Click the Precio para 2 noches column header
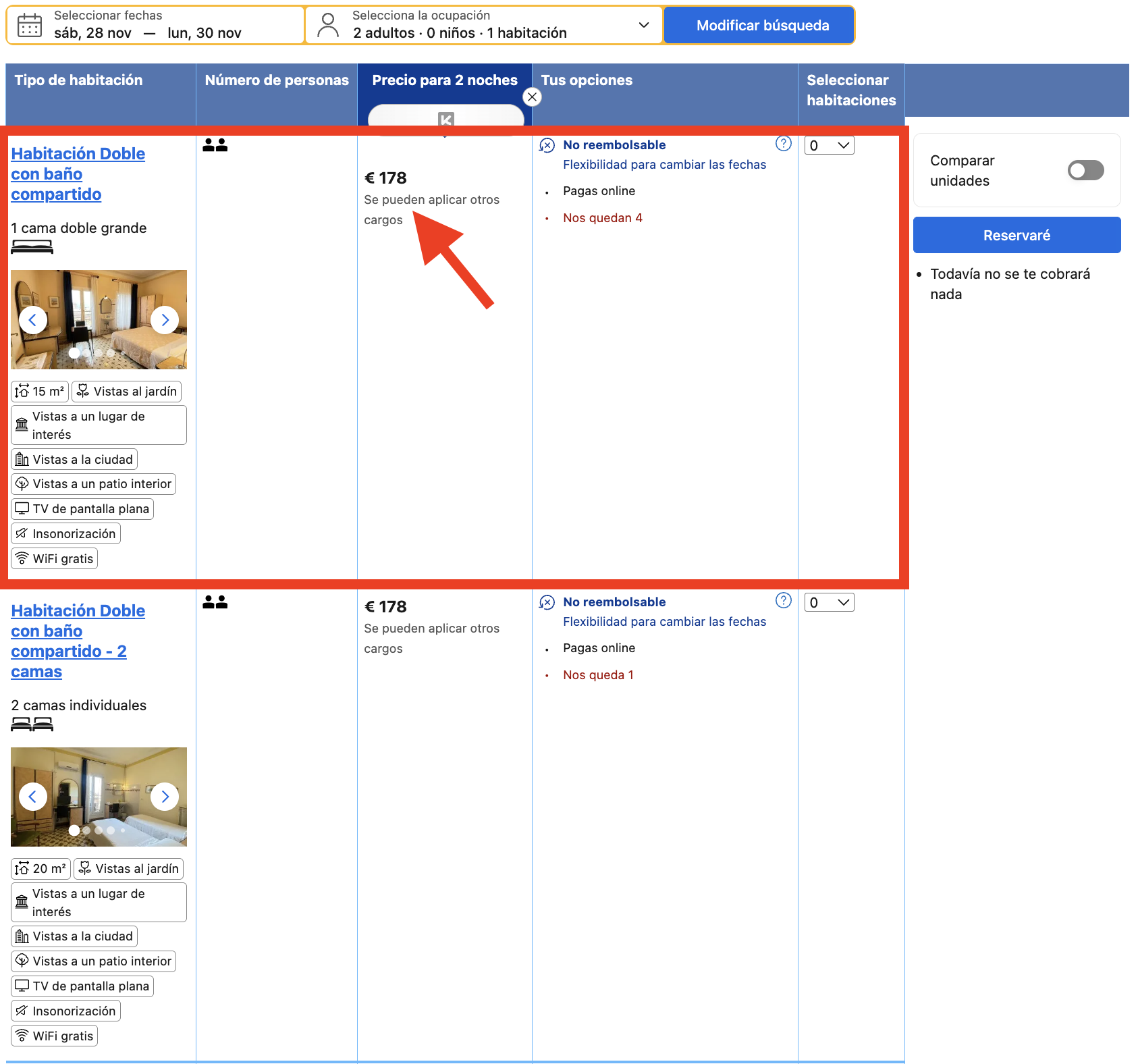This screenshot has width=1138, height=1064. tap(445, 80)
